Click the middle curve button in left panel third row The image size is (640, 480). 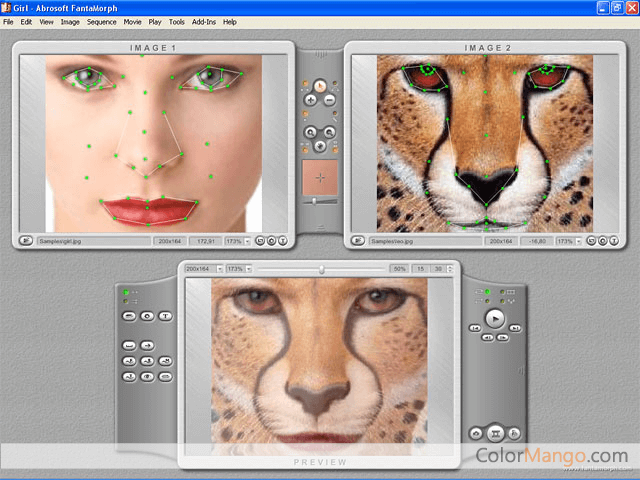[147, 361]
